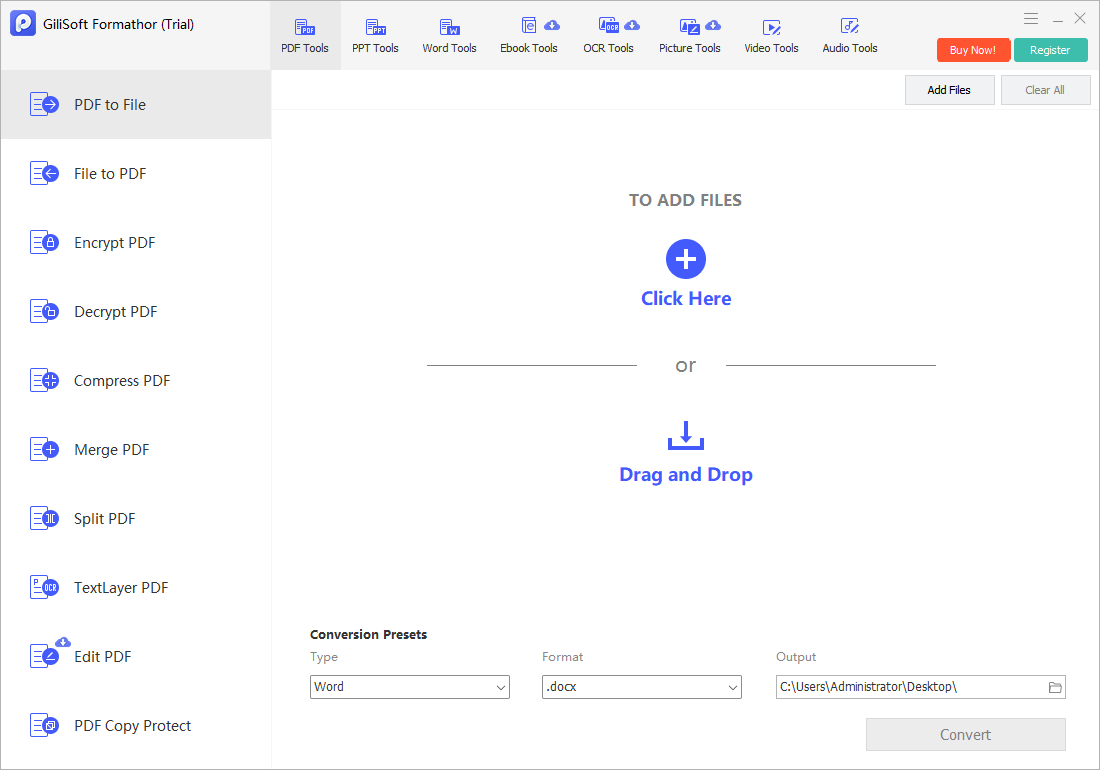Open the OCR Tools icon
Image resolution: width=1100 pixels, height=770 pixels.
[x=608, y=26]
